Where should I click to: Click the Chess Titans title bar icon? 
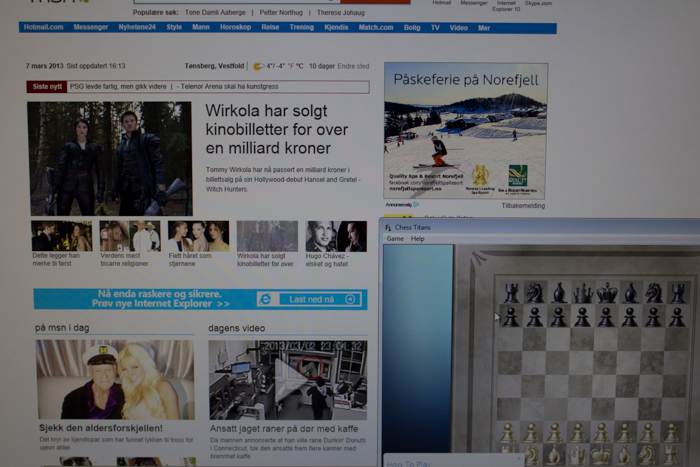point(388,227)
